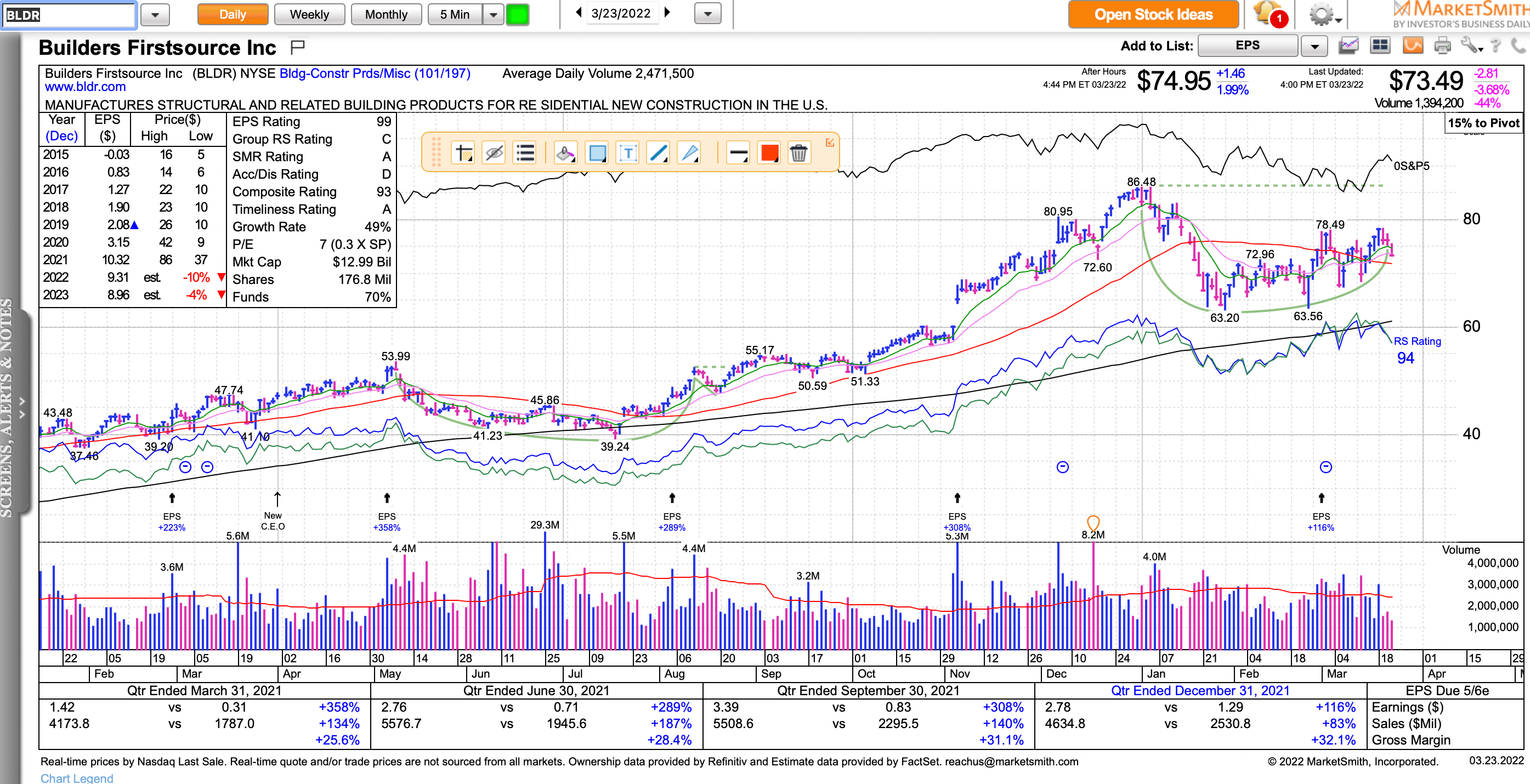
Task: Click the Composite Rating row
Action: point(311,192)
